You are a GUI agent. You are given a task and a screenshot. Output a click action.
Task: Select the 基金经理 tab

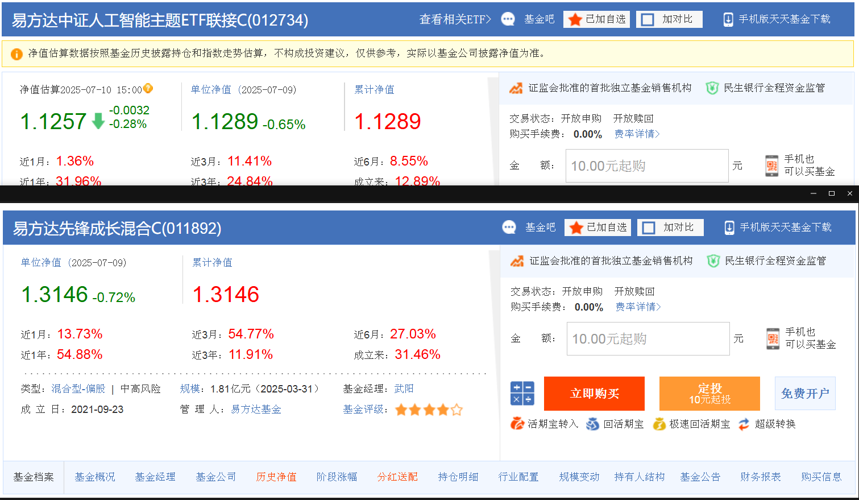[155, 477]
